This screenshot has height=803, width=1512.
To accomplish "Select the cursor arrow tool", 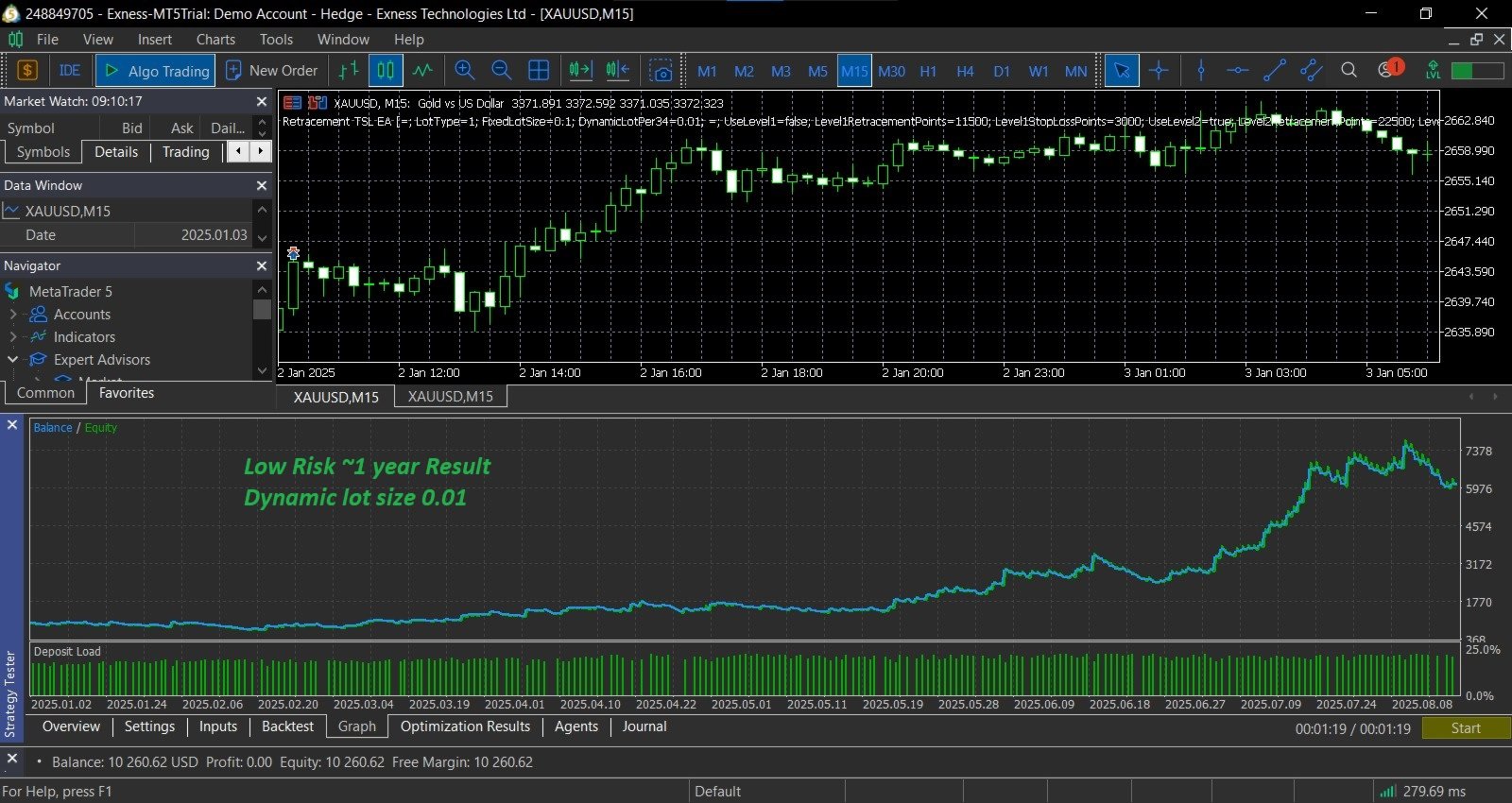I will click(1122, 71).
